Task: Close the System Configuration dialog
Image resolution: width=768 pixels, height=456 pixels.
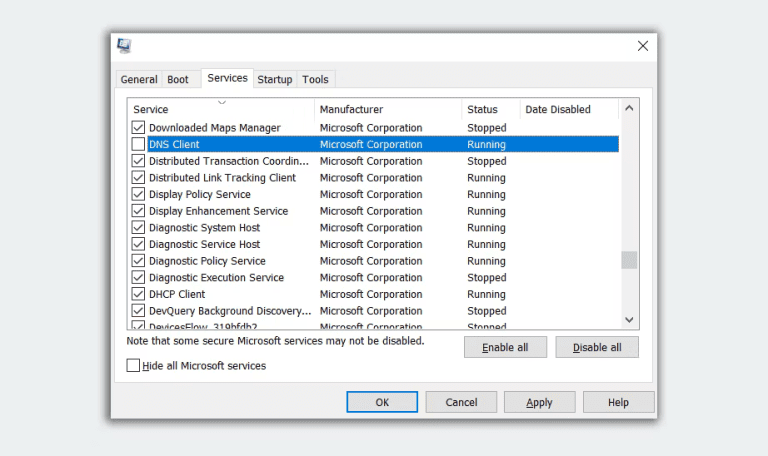Action: 643,46
